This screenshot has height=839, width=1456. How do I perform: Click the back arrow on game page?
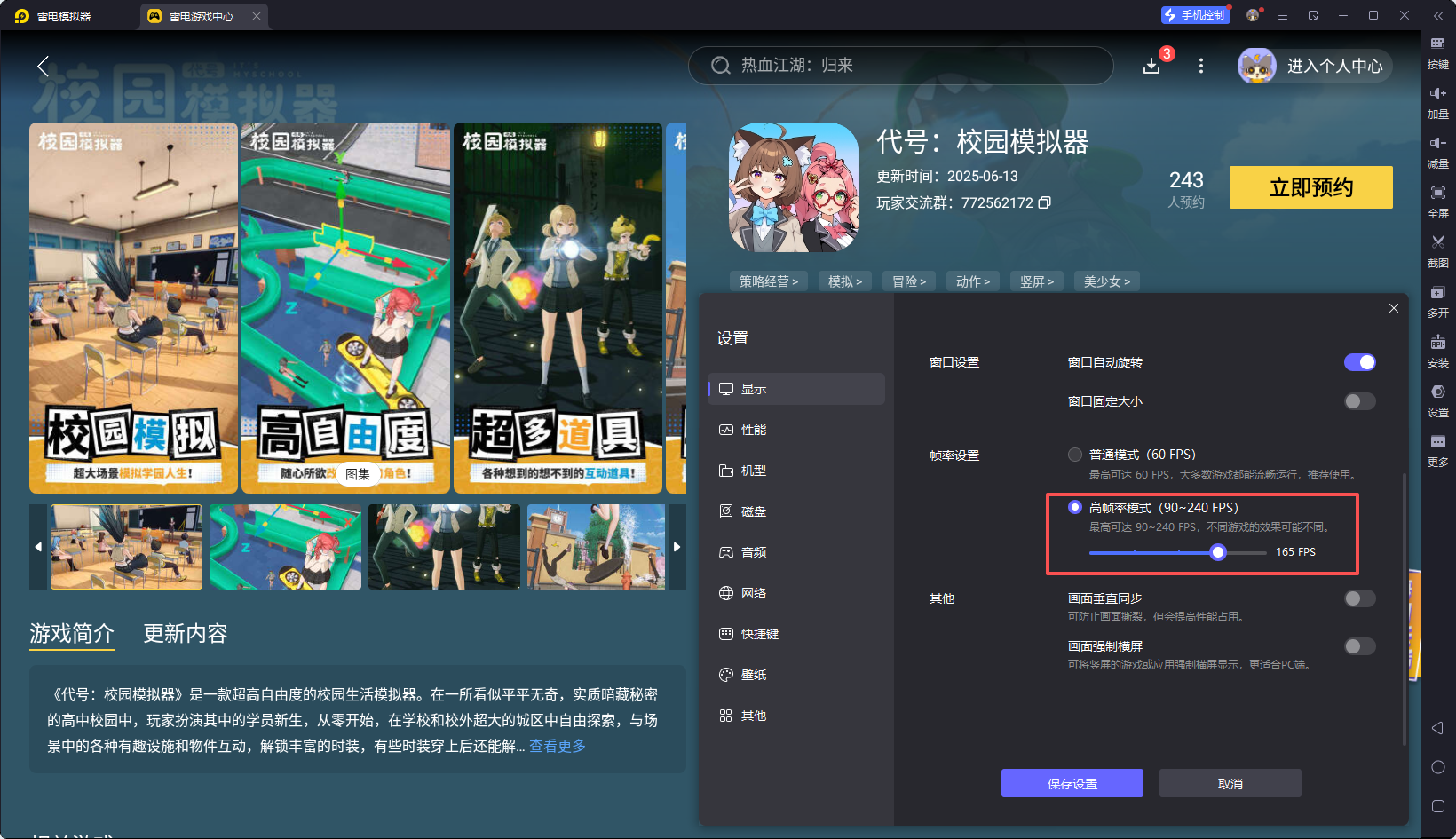click(x=43, y=66)
